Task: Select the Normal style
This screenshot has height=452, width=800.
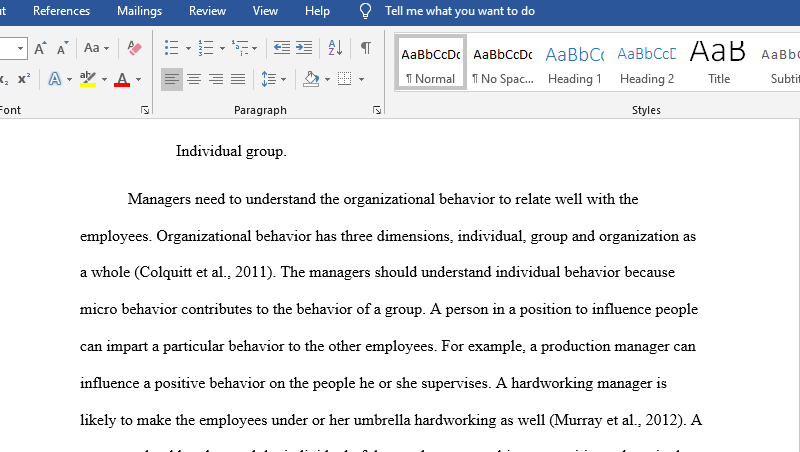Action: tap(431, 63)
